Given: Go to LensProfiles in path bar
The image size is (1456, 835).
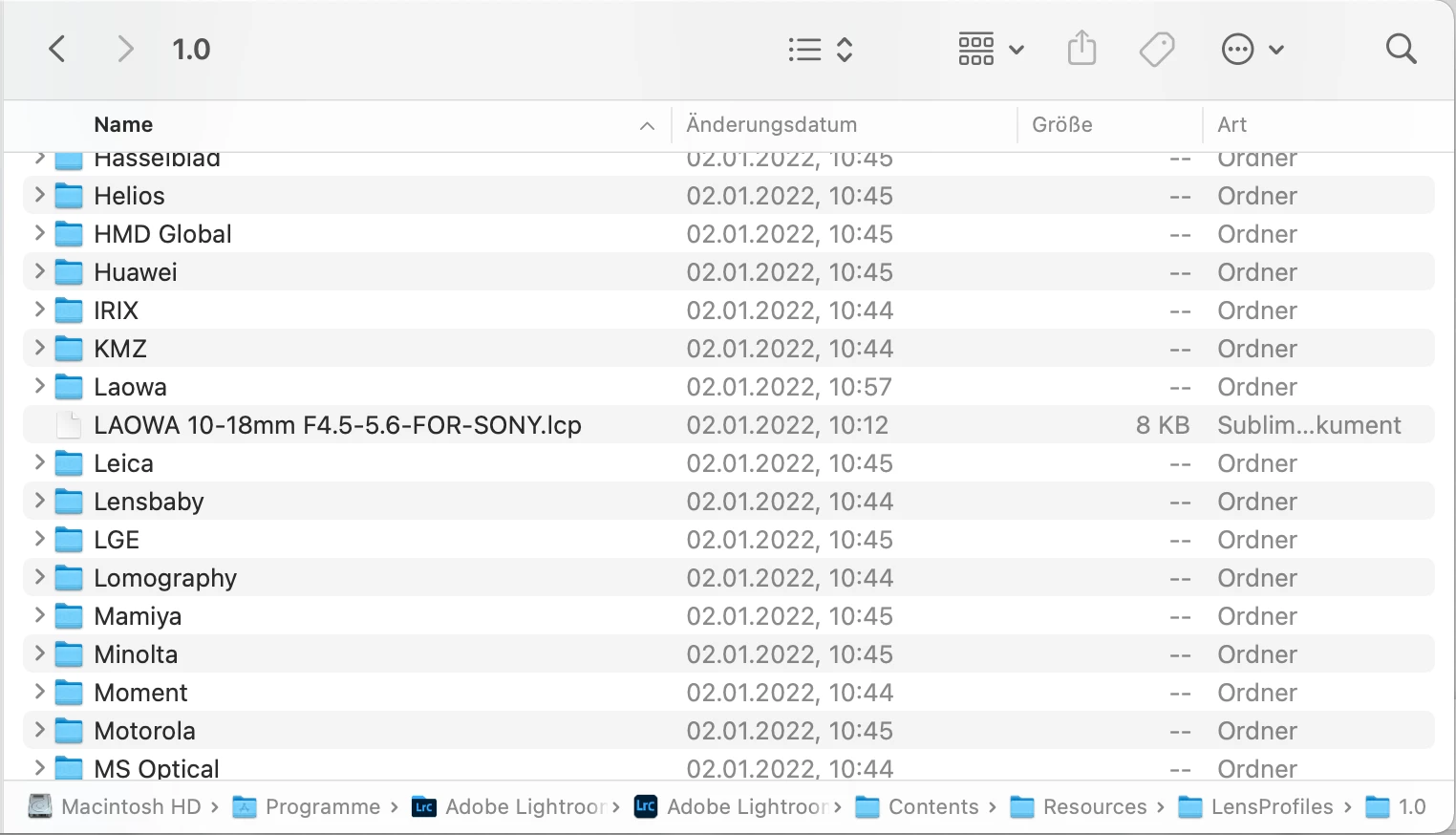Looking at the screenshot, I should pyautogui.click(x=1255, y=807).
